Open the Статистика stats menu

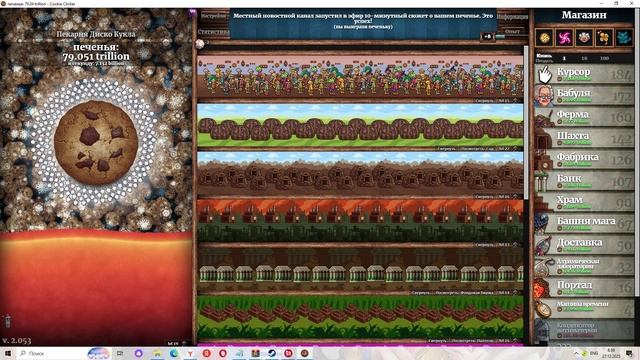point(213,31)
